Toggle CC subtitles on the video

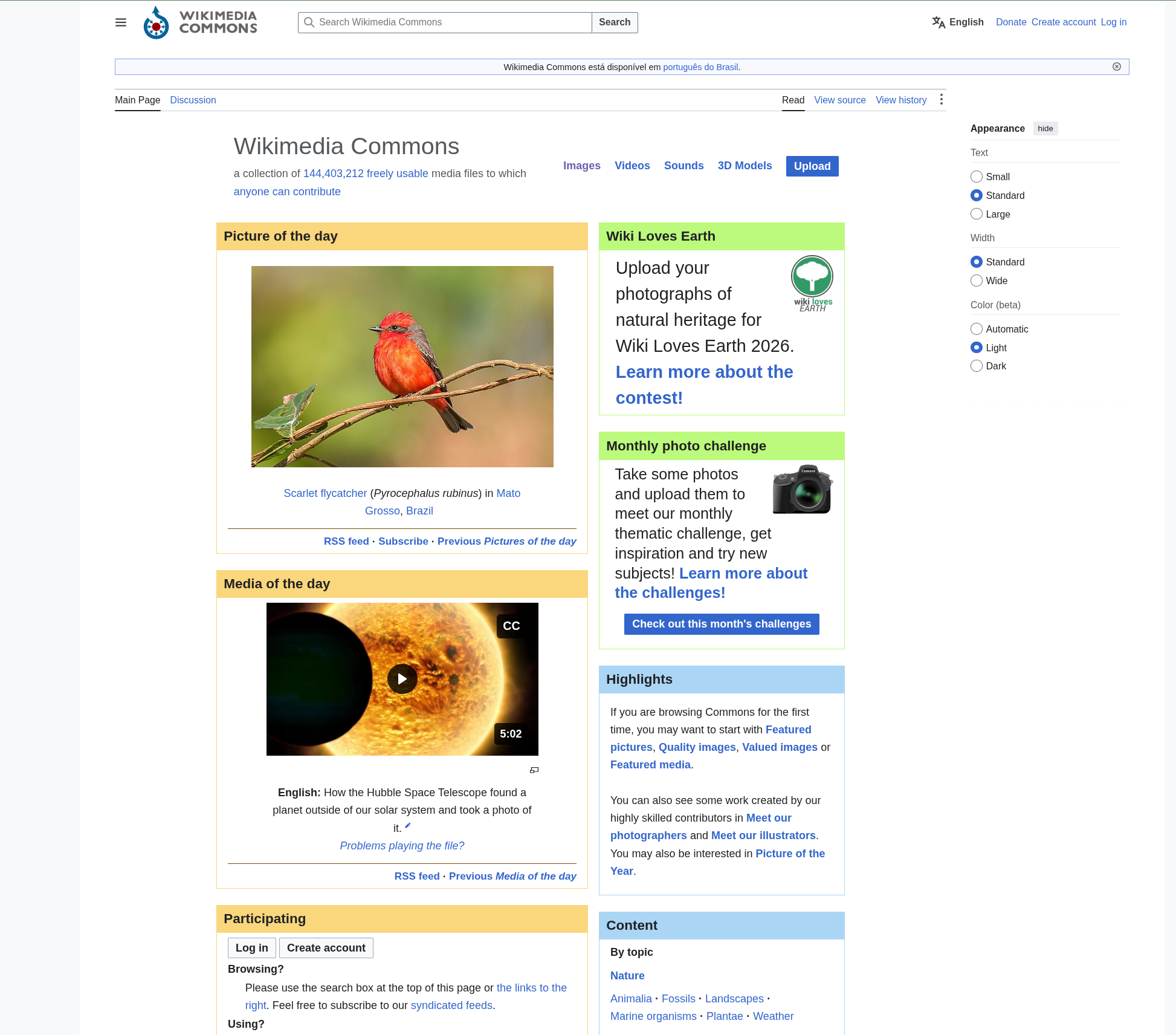pyautogui.click(x=511, y=626)
